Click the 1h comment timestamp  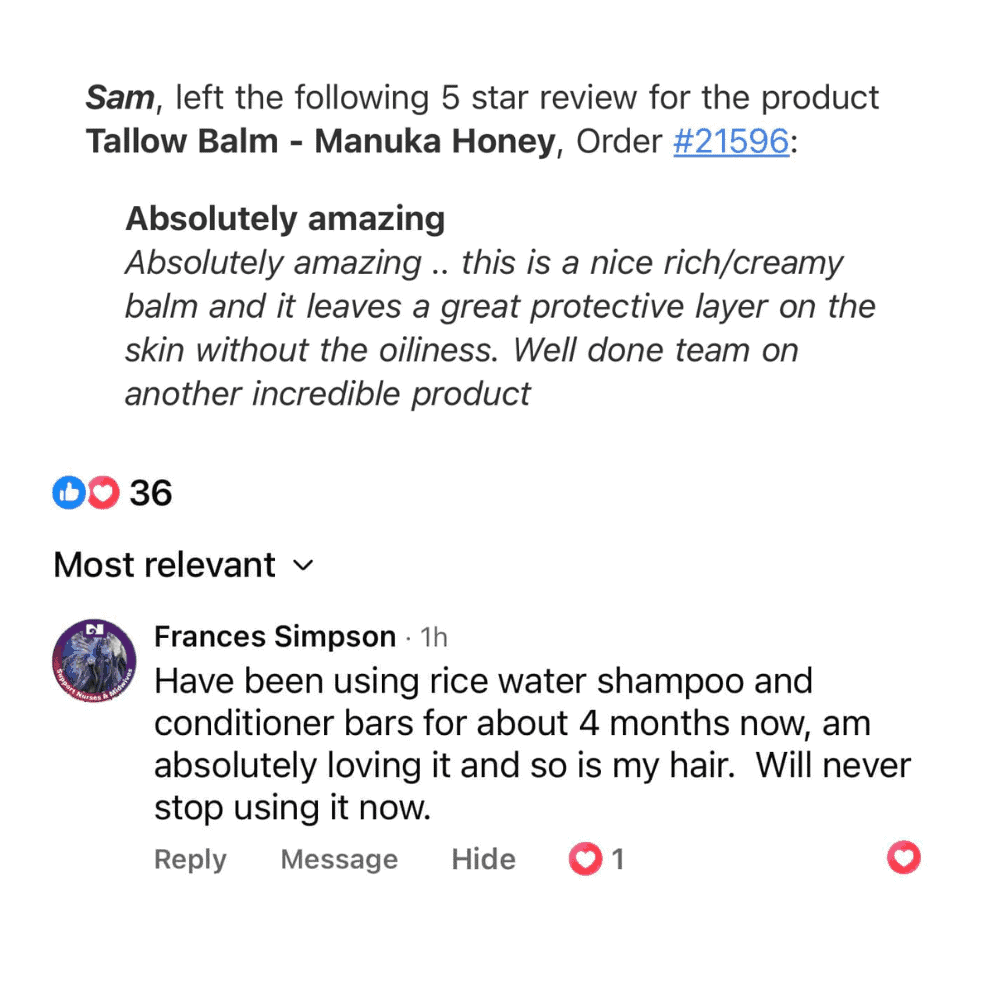click(434, 638)
